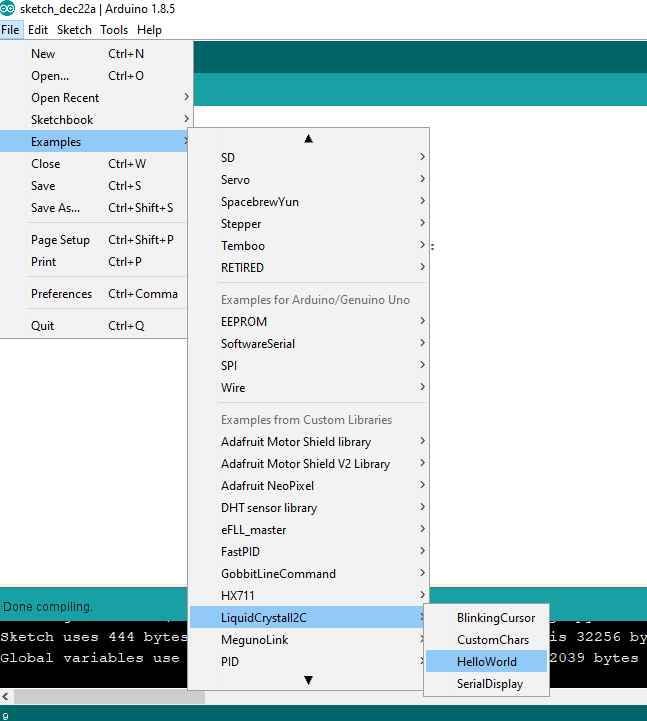Image resolution: width=647 pixels, height=721 pixels.
Task: Choose Open... from the File menu
Action: [96, 76]
